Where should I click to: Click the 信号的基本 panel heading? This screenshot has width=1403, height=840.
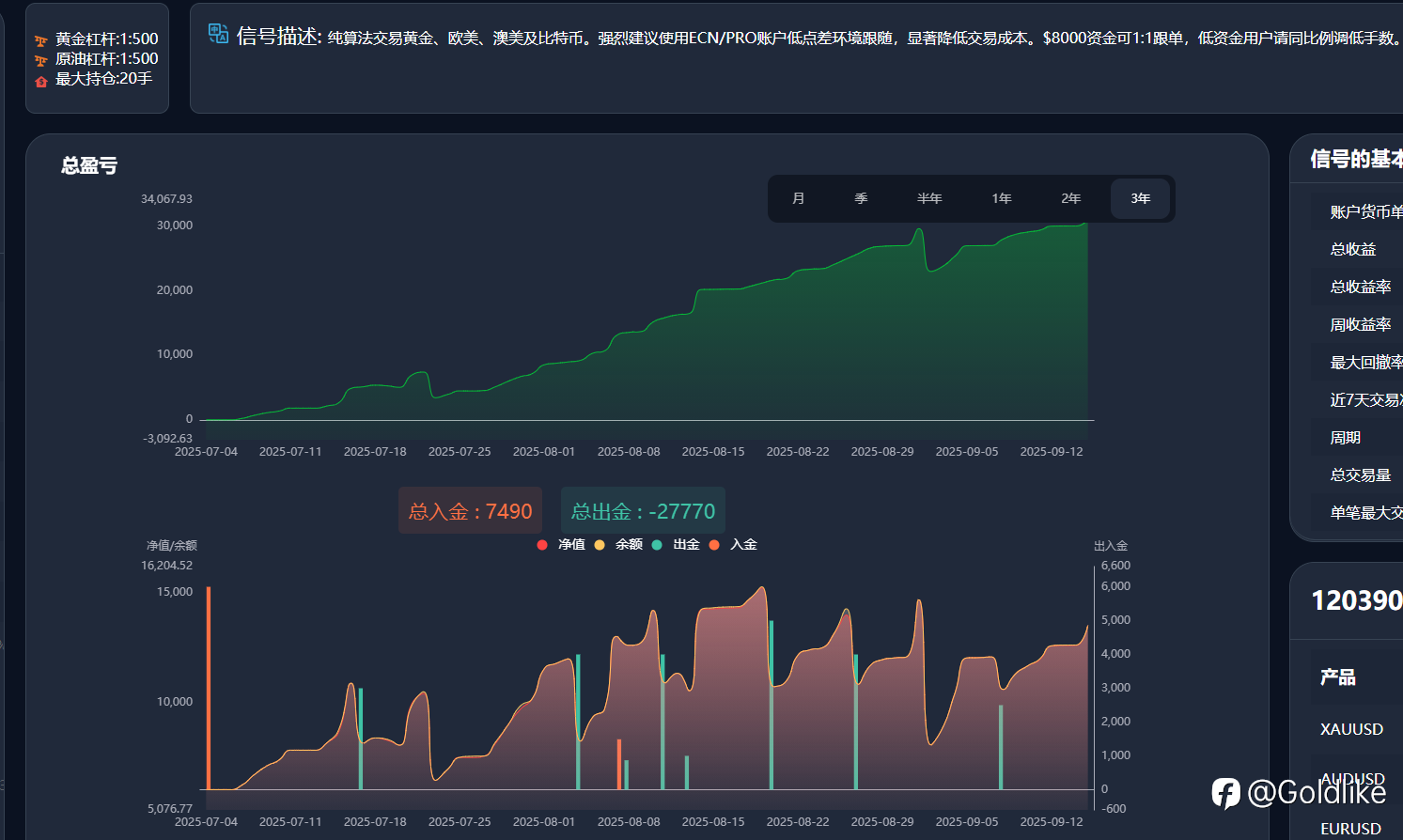coord(1357,160)
